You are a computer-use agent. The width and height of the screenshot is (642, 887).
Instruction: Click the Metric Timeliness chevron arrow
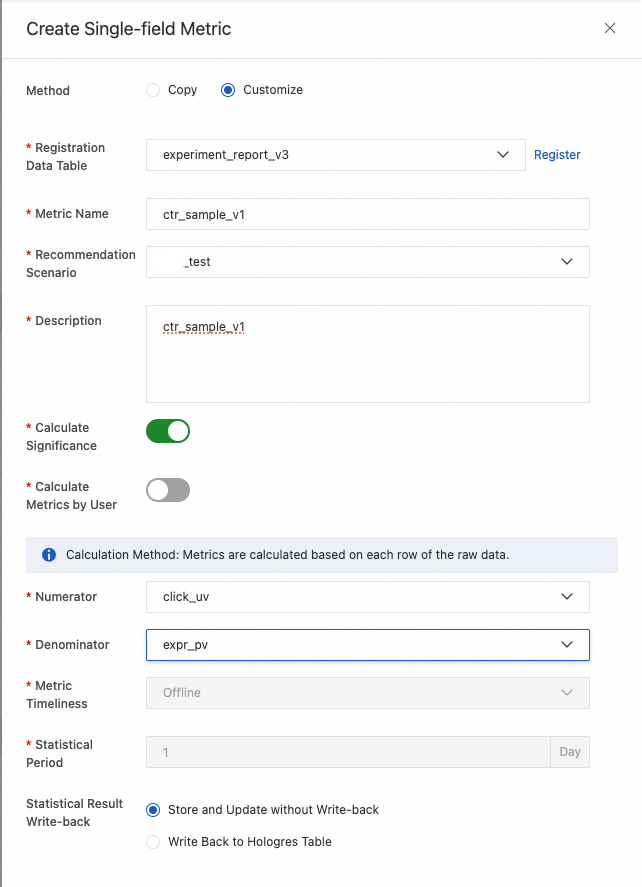[x=566, y=692]
